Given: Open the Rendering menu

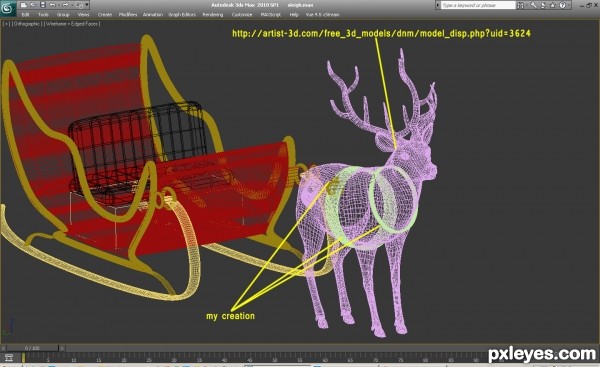Looking at the screenshot, I should (x=213, y=15).
